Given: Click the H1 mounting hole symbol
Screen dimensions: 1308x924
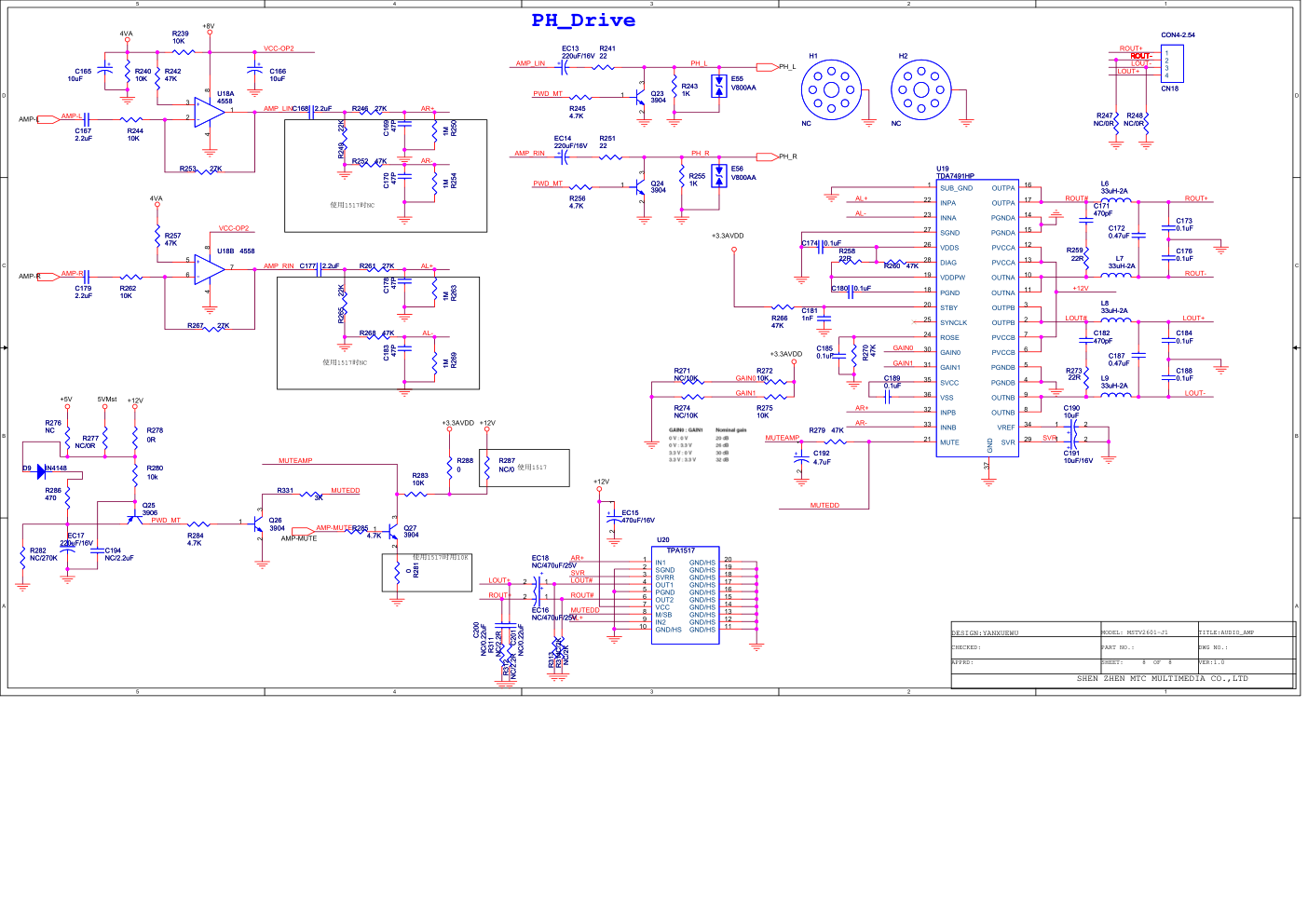Looking at the screenshot, I should point(831,89).
